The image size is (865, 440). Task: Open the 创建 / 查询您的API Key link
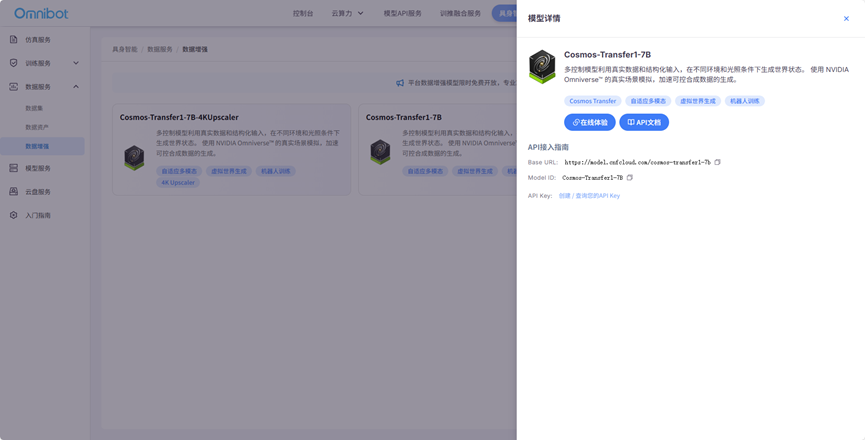point(589,196)
